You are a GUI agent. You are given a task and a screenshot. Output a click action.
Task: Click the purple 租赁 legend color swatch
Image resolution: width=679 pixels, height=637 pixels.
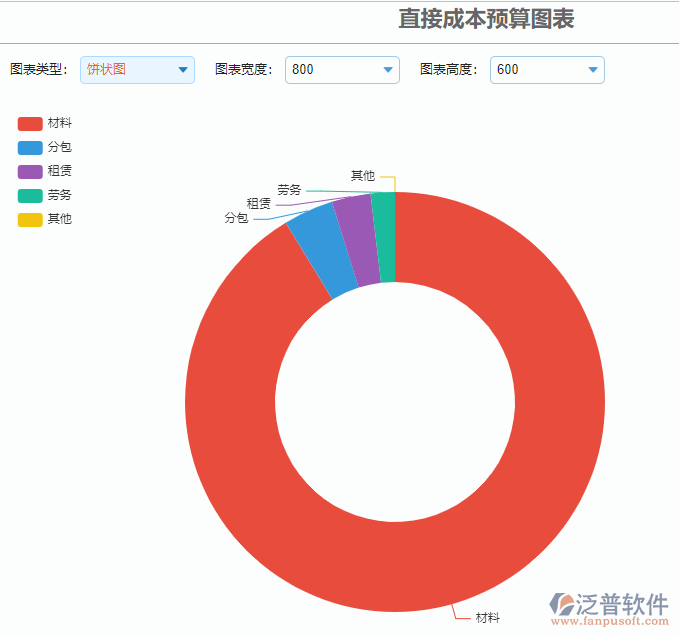pyautogui.click(x=30, y=172)
